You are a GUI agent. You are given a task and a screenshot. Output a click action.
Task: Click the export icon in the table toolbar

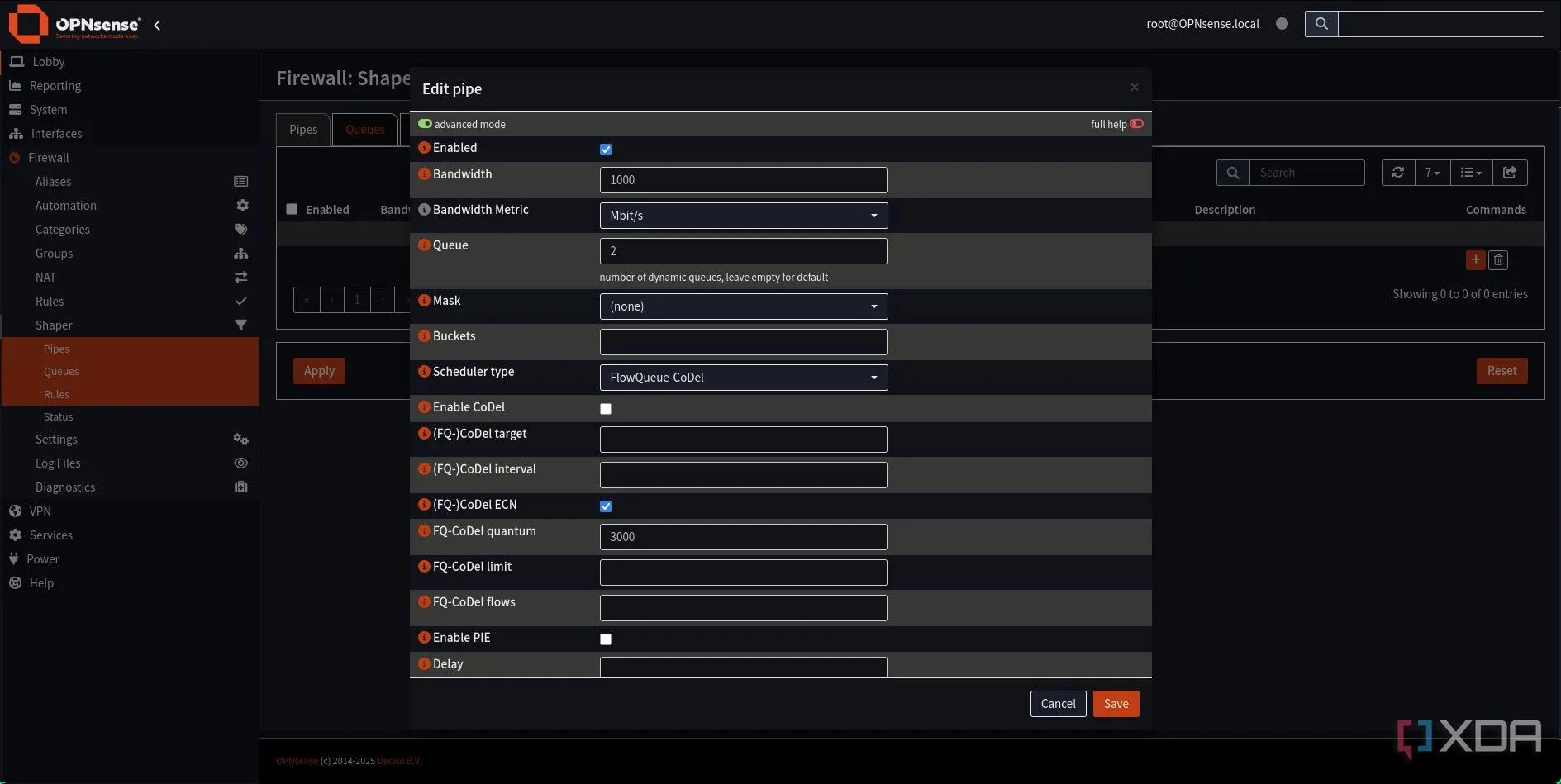pyautogui.click(x=1510, y=173)
